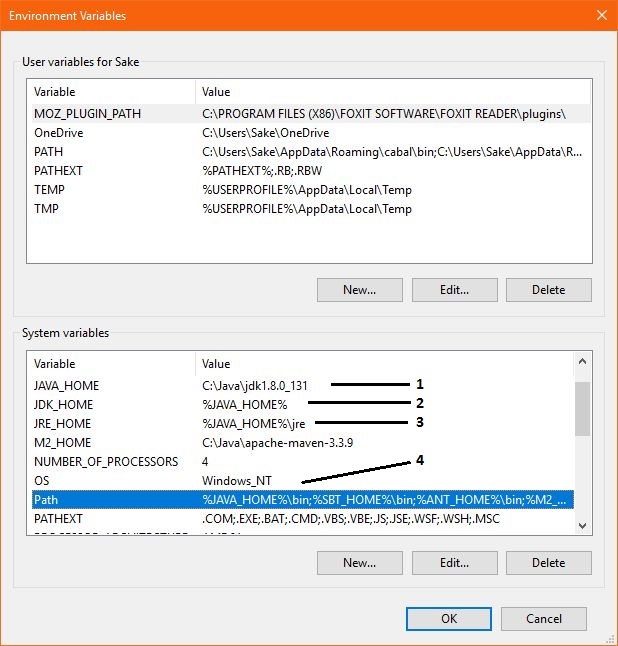Close the Environment Variables dialog
The image size is (618, 646).
602,15
